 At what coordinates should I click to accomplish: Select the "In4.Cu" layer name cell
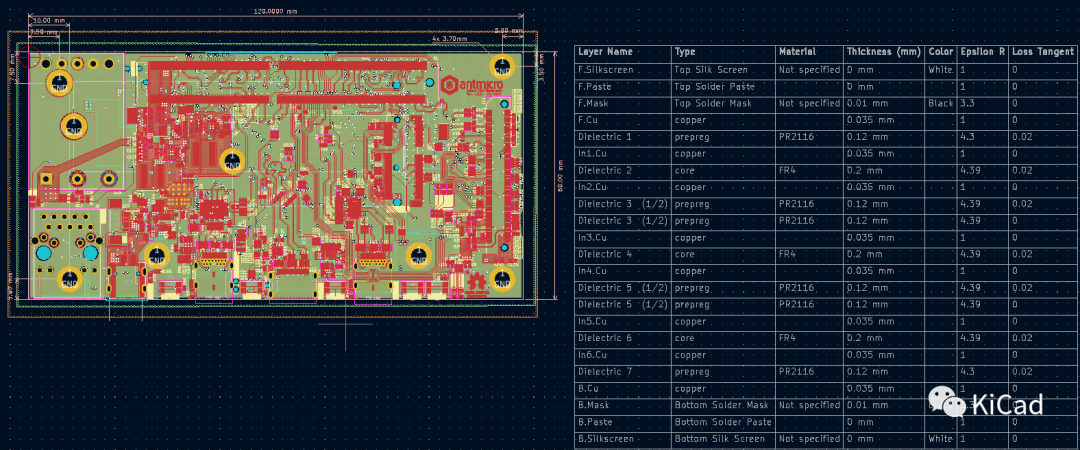click(x=623, y=271)
